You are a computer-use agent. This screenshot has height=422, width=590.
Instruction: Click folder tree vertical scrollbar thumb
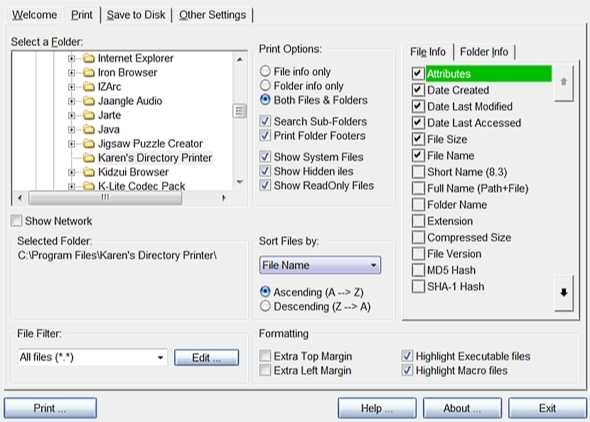239,111
